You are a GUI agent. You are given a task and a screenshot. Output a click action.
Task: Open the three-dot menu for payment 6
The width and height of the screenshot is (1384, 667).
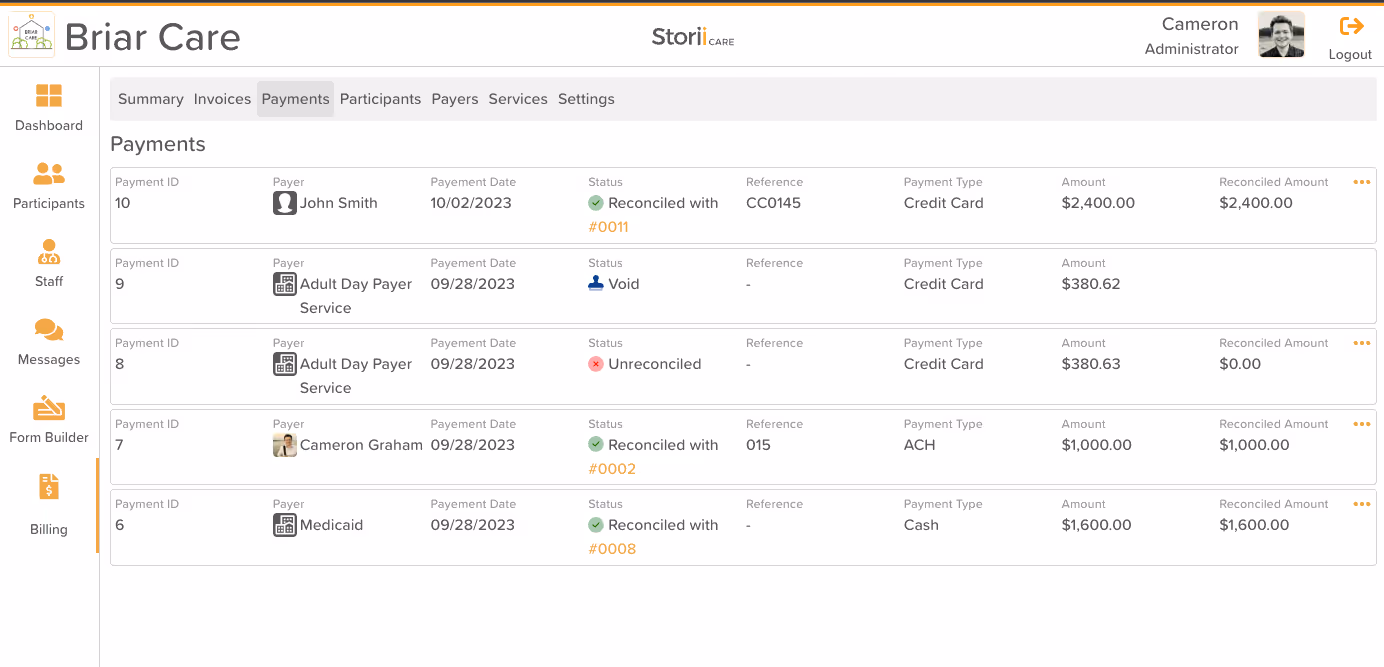pos(1361,504)
